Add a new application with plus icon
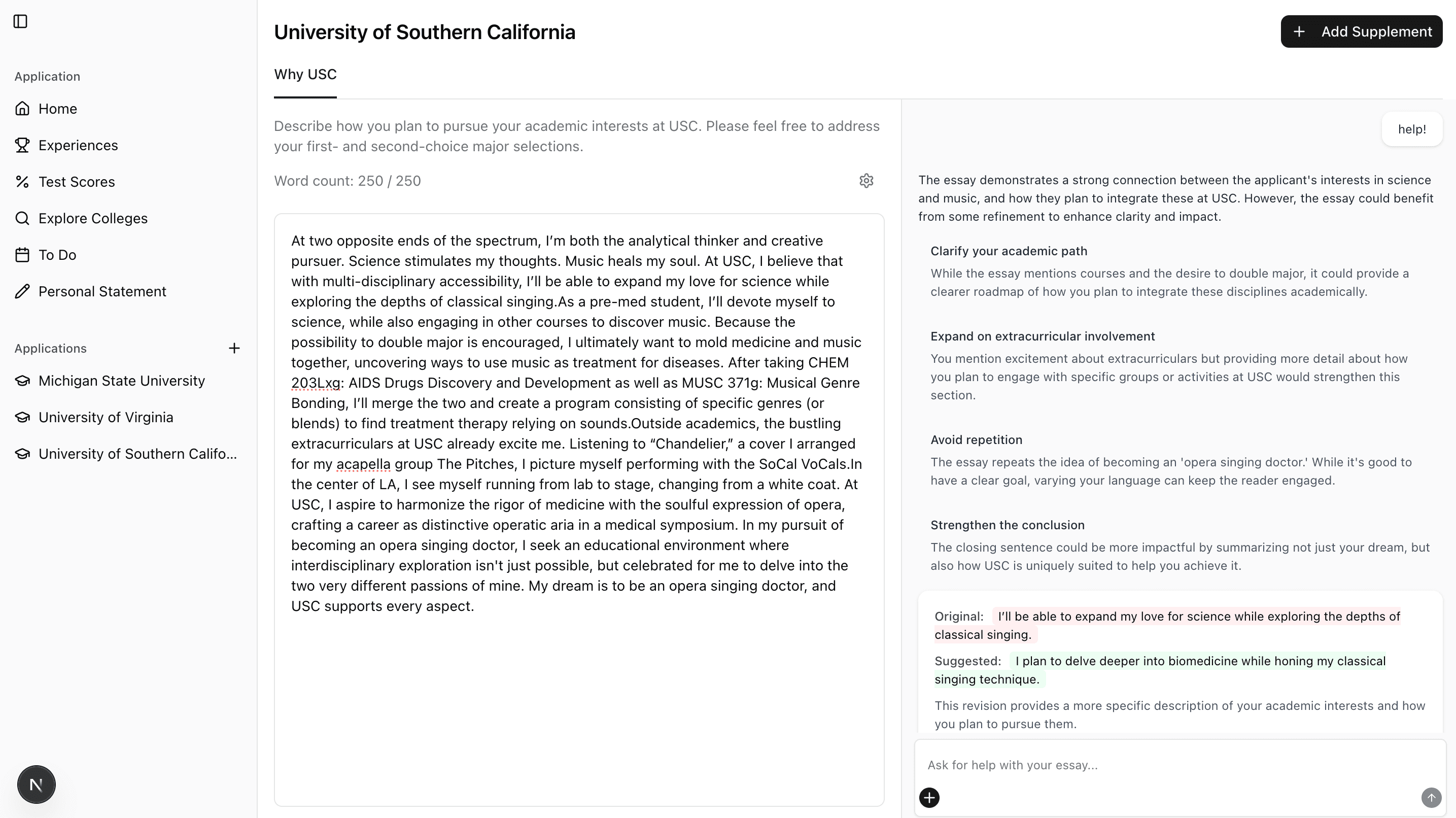 tap(234, 348)
